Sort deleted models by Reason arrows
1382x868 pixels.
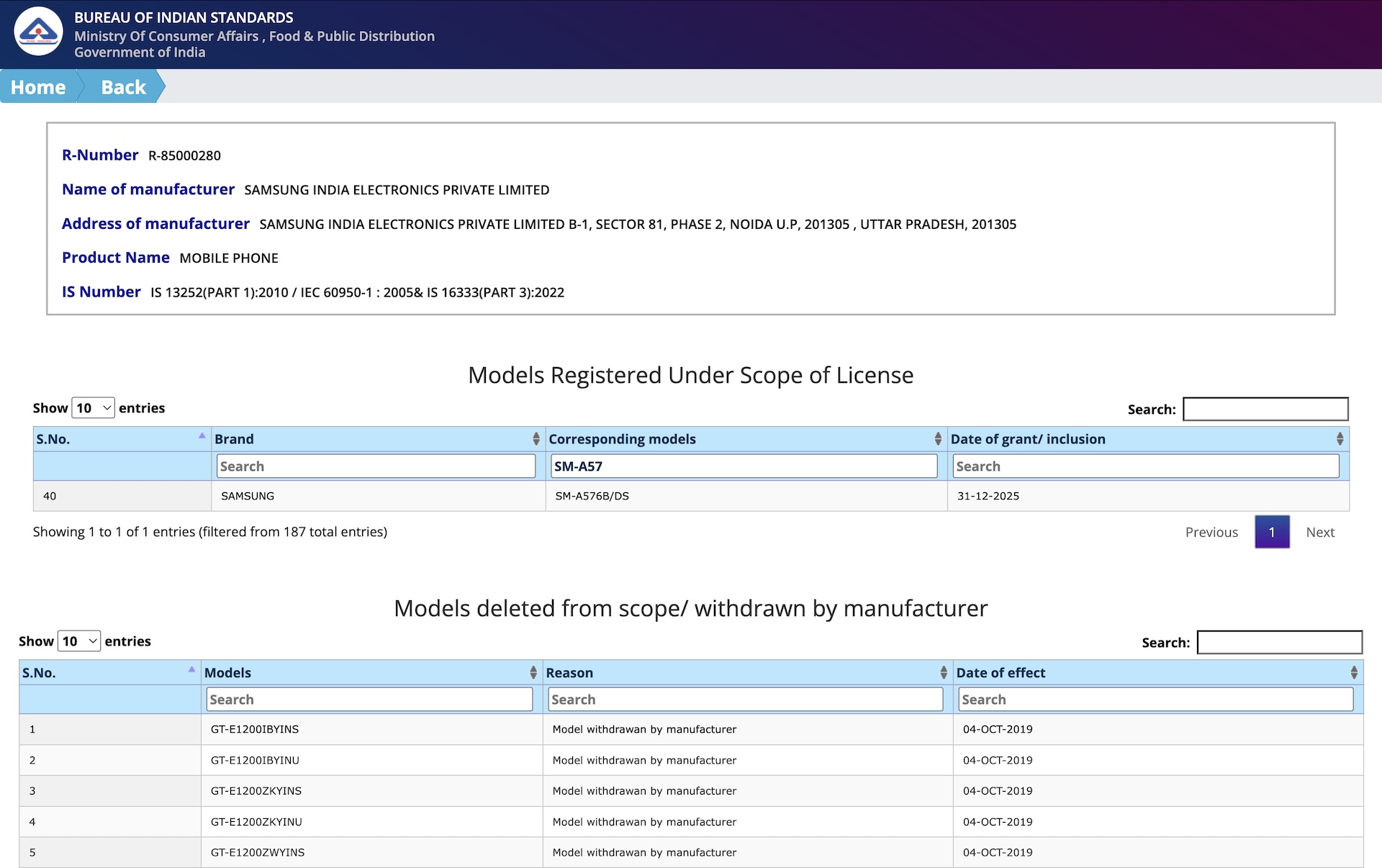(943, 672)
